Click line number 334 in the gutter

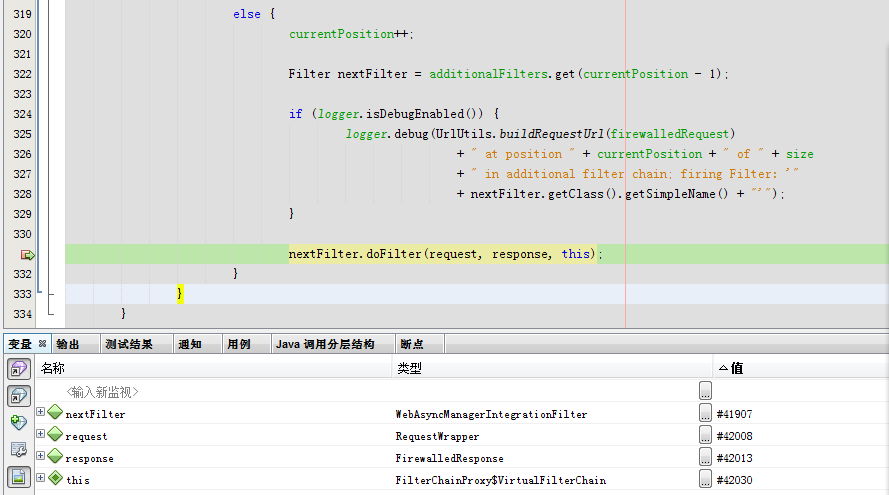[22, 314]
